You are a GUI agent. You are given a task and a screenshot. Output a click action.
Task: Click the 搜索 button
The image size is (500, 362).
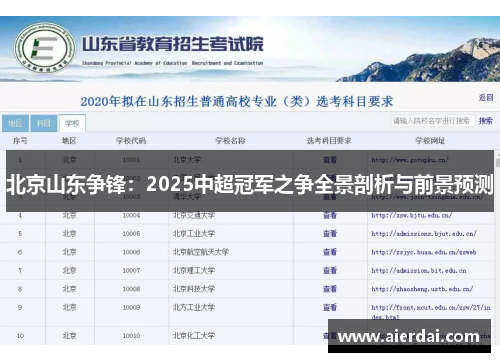486,121
